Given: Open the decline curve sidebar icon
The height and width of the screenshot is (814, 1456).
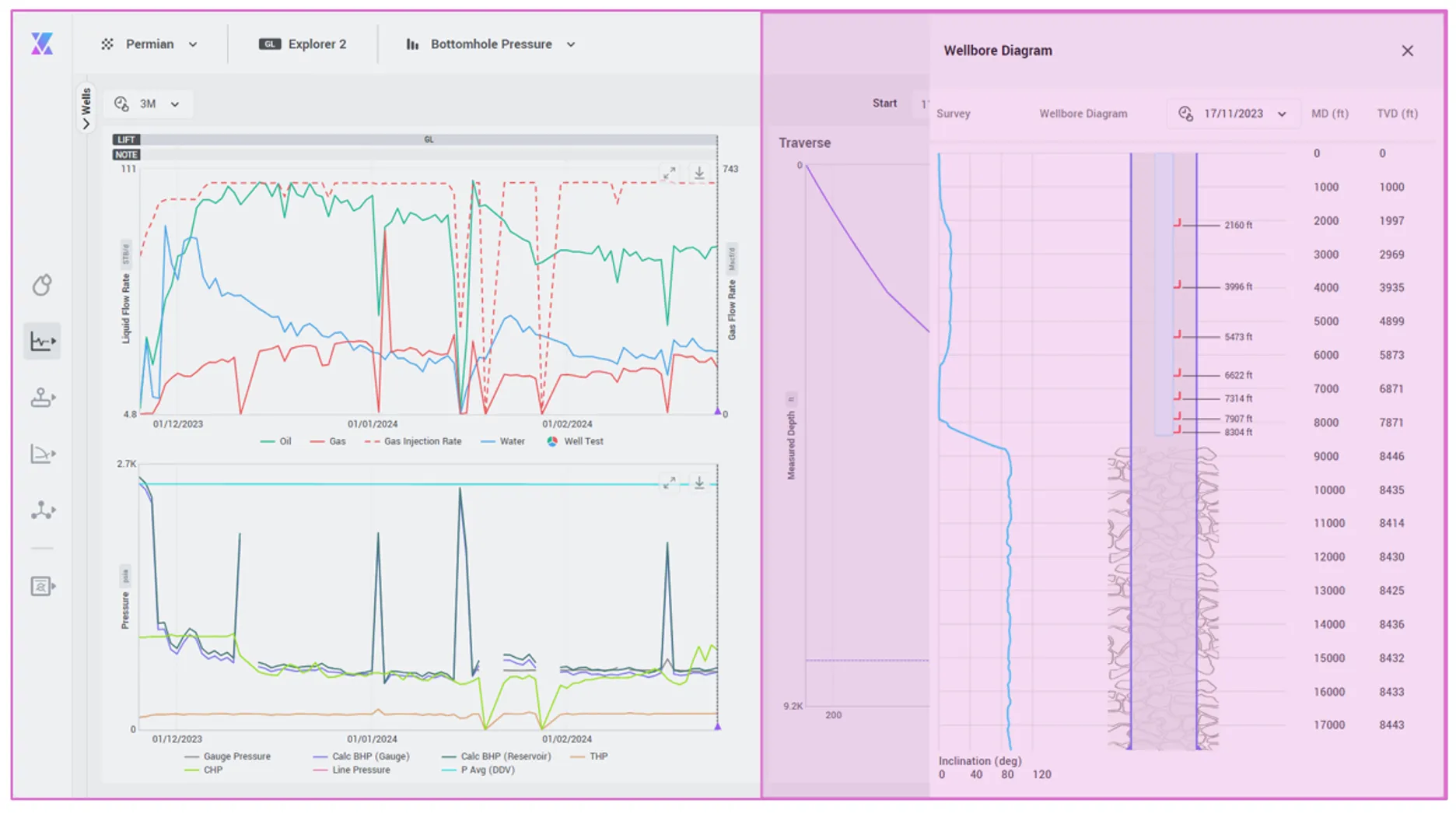Looking at the screenshot, I should pyautogui.click(x=42, y=454).
